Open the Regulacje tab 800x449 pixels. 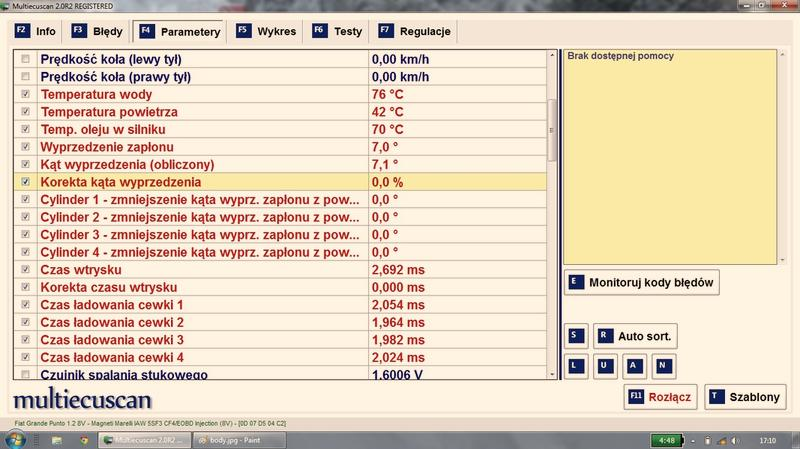[x=414, y=32]
